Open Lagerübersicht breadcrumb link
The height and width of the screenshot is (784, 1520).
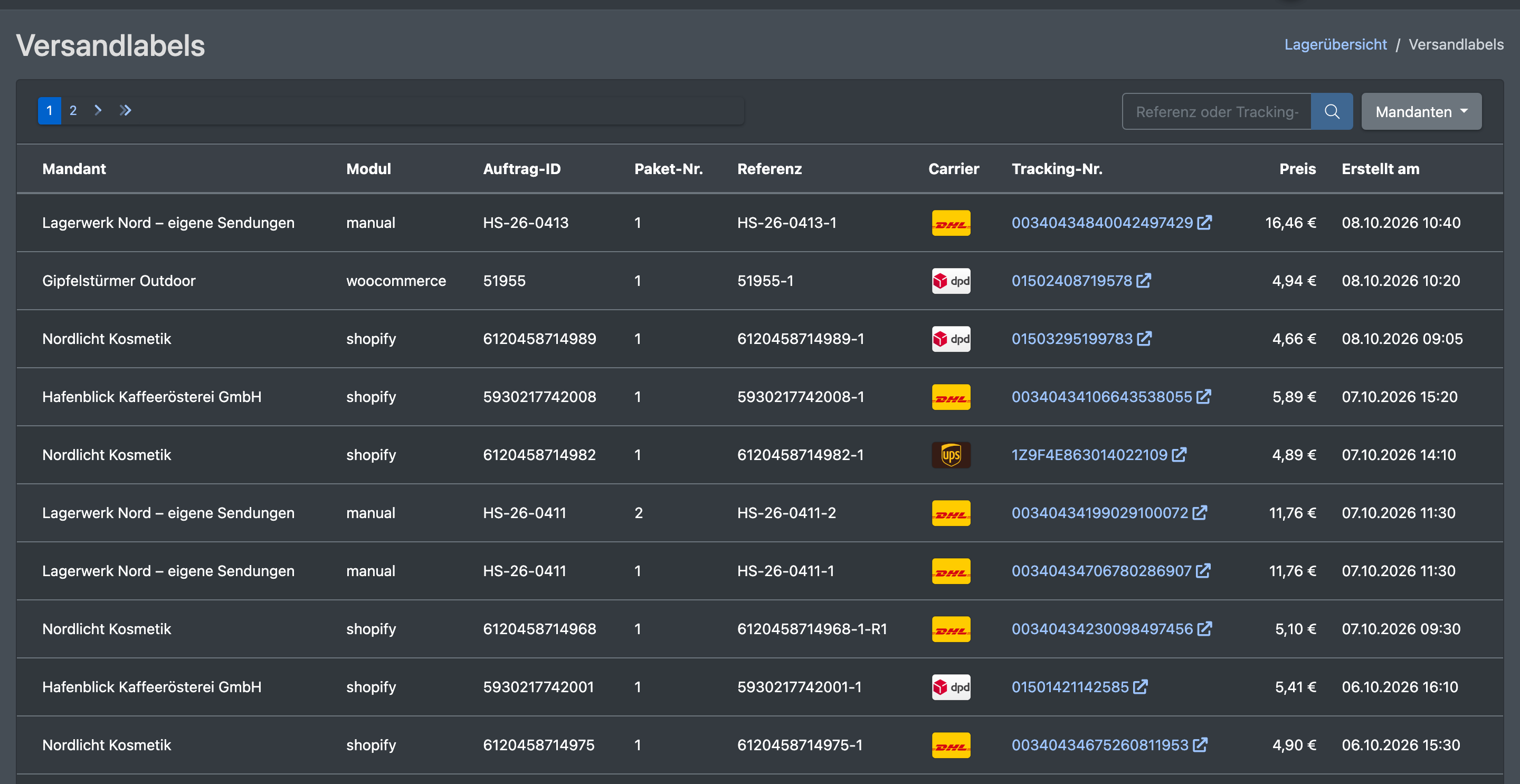pyautogui.click(x=1335, y=44)
